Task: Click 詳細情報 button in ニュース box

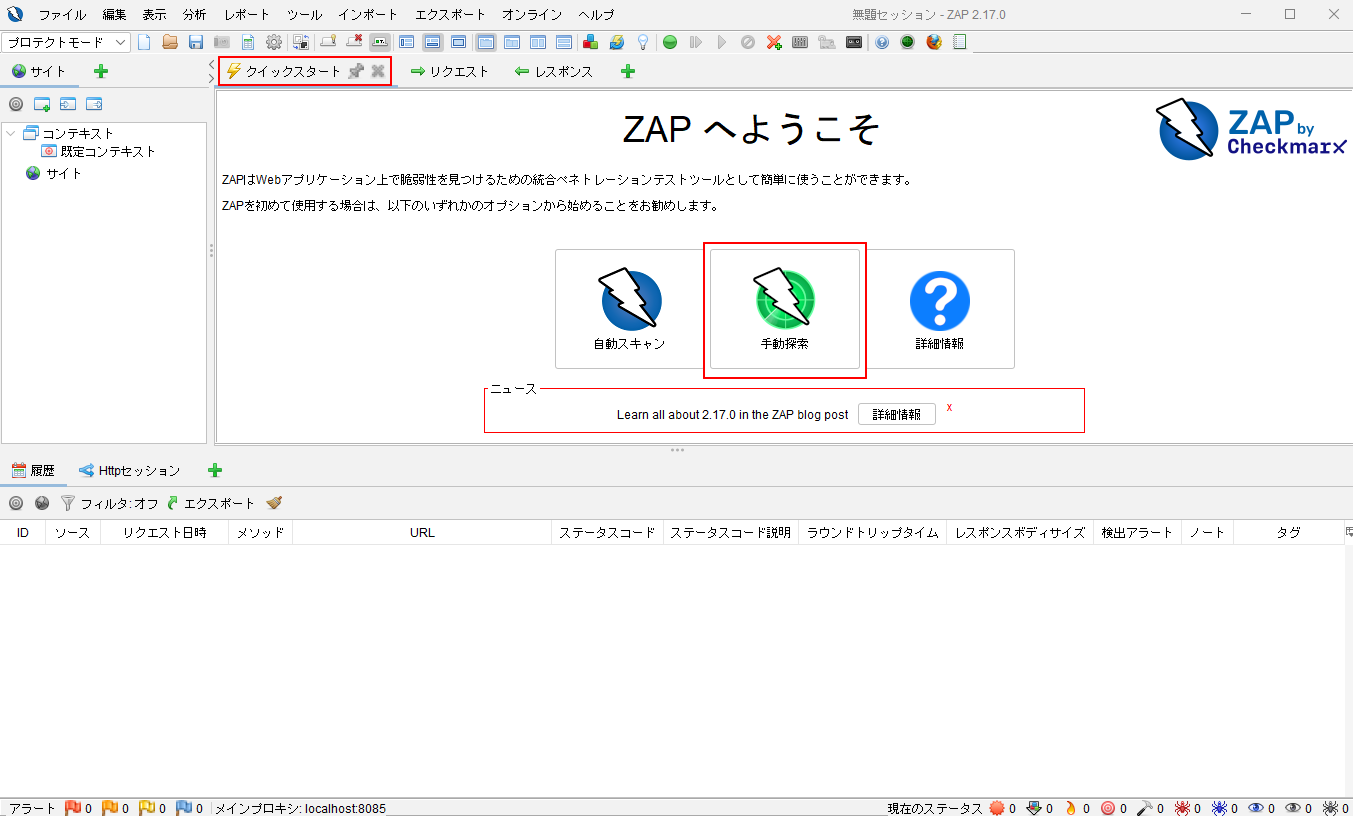Action: 897,414
